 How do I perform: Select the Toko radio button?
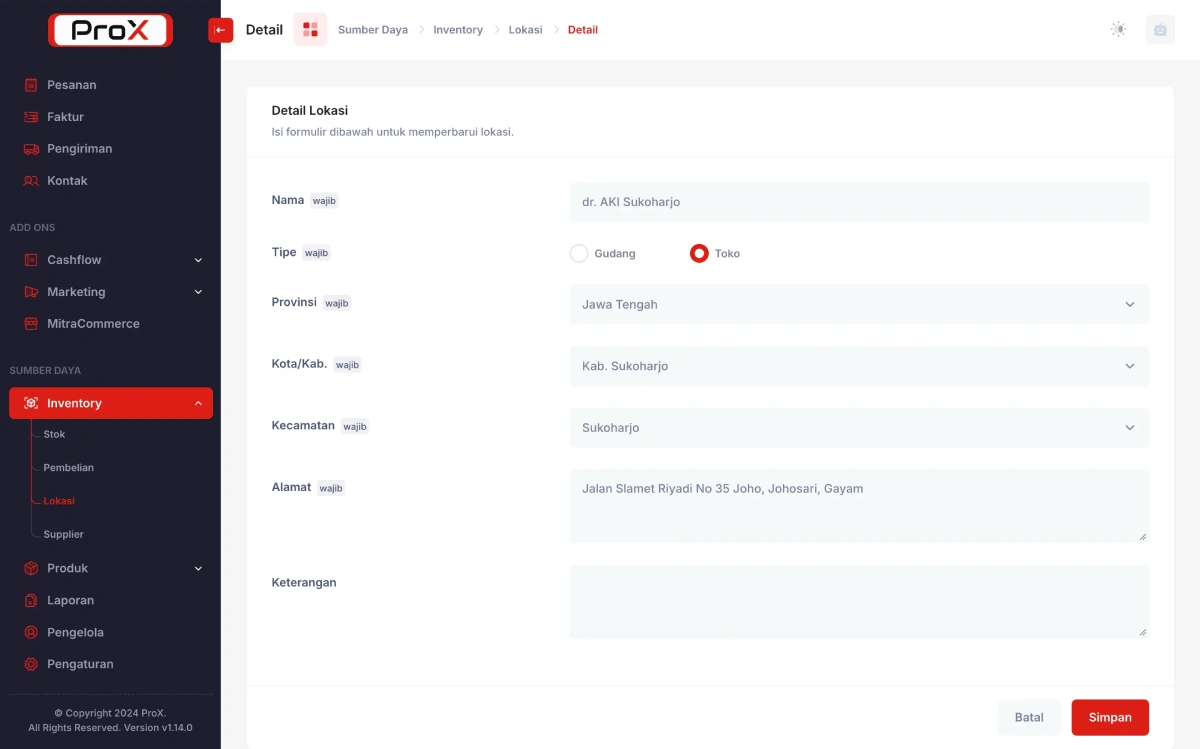tap(699, 253)
